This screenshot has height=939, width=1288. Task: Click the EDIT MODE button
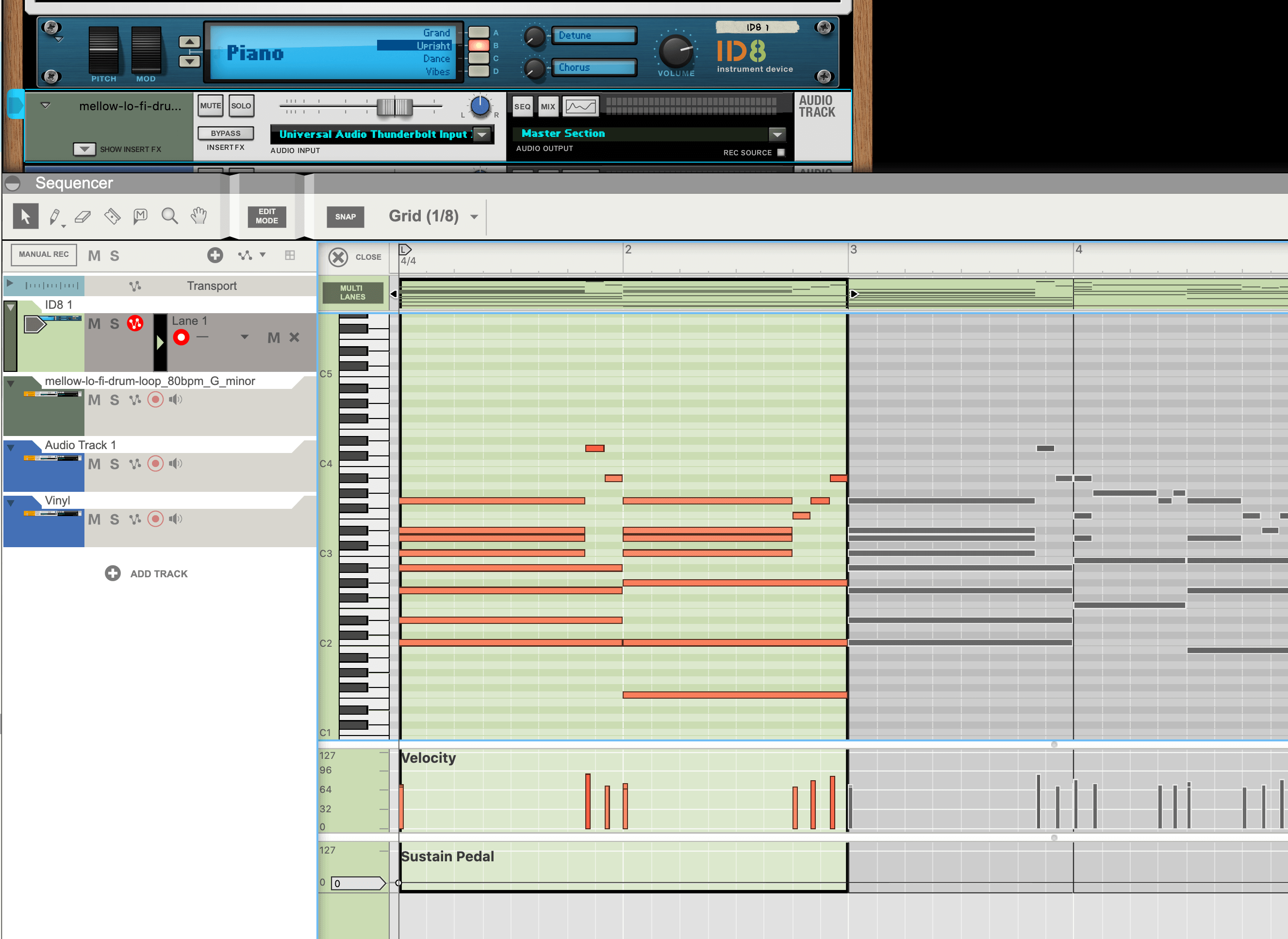point(266,217)
